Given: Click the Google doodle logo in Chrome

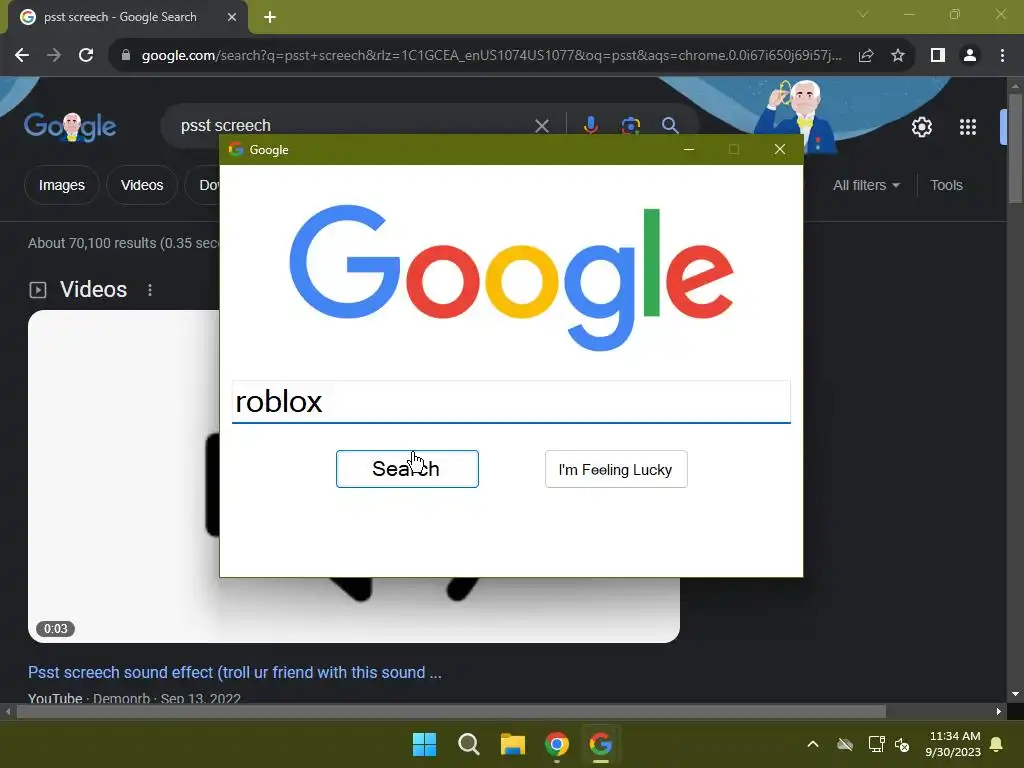Looking at the screenshot, I should (x=70, y=127).
